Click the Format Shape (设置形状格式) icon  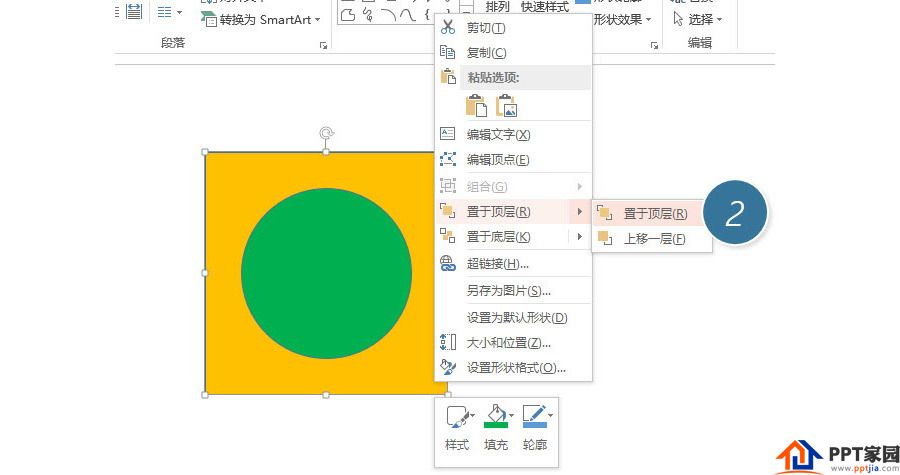click(x=448, y=367)
